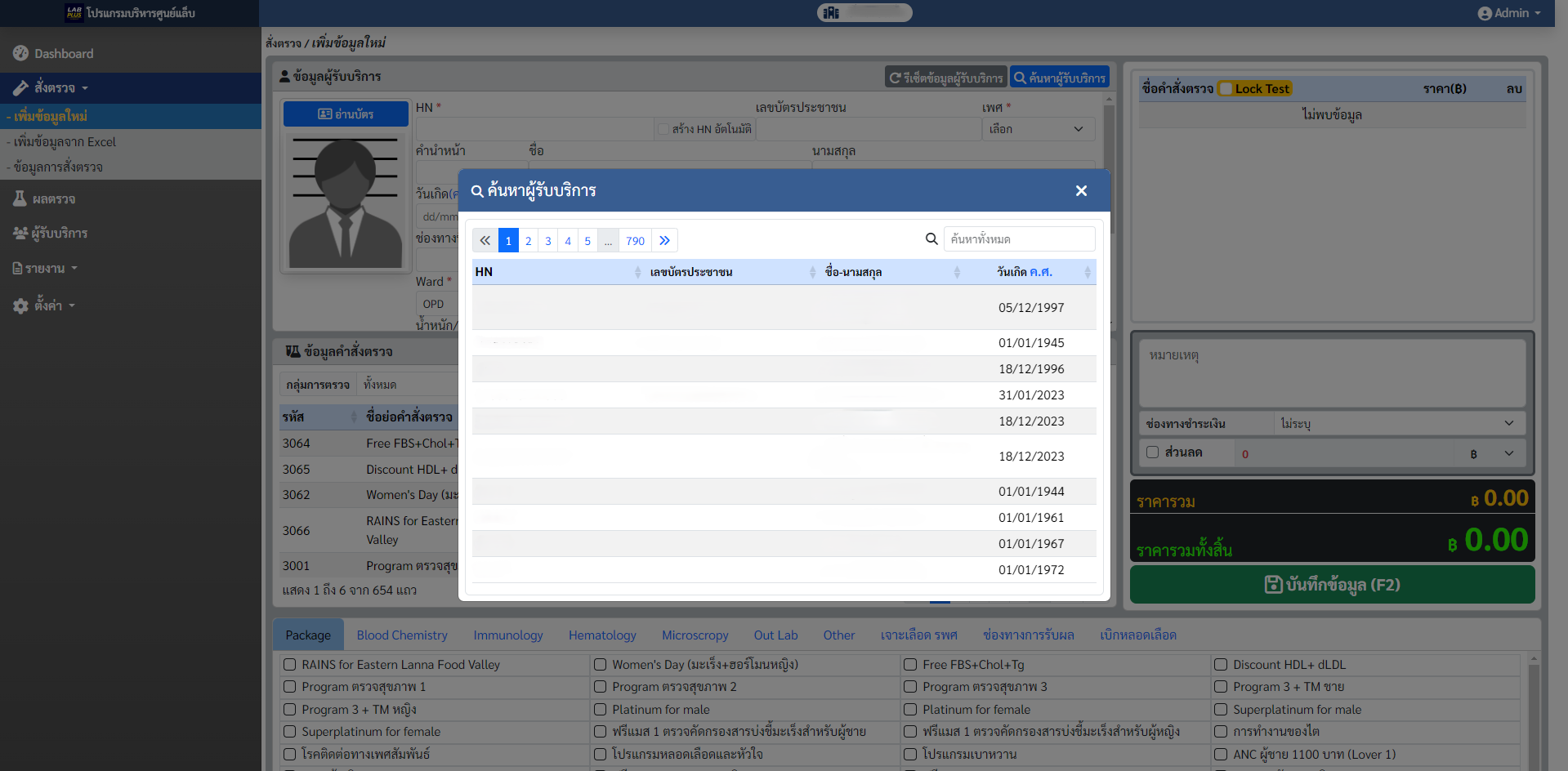Jump to first page with double-left arrow
Viewport: 1568px width, 771px height.
[485, 240]
